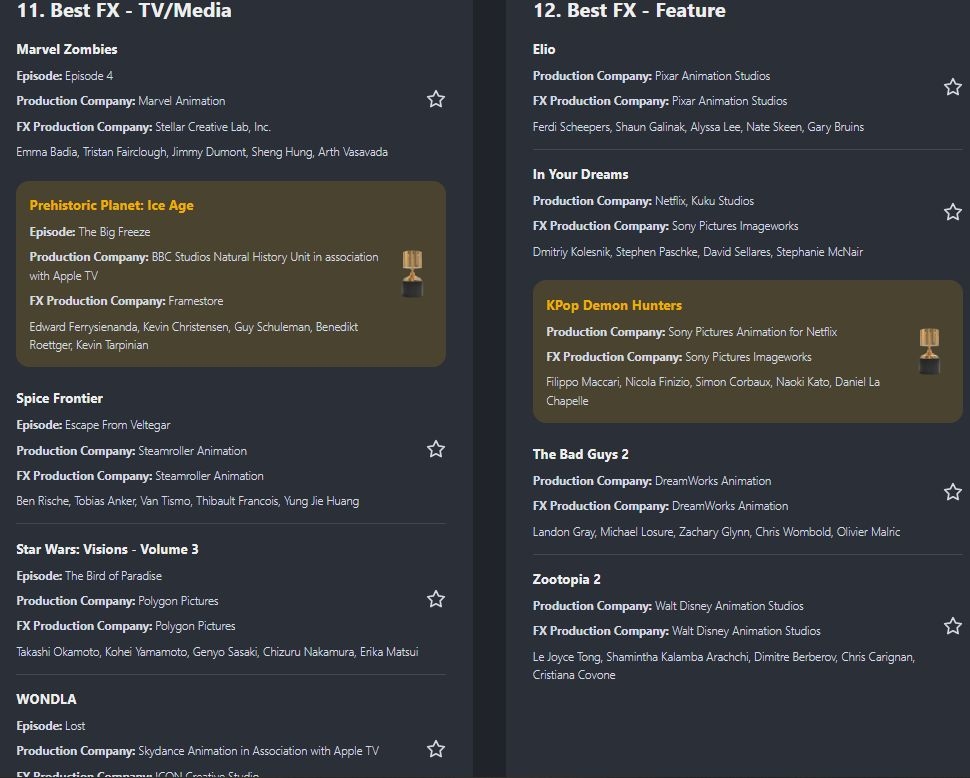Image resolution: width=970 pixels, height=778 pixels.
Task: Open Prehistoric Planet: Ice Age title
Action: [111, 205]
